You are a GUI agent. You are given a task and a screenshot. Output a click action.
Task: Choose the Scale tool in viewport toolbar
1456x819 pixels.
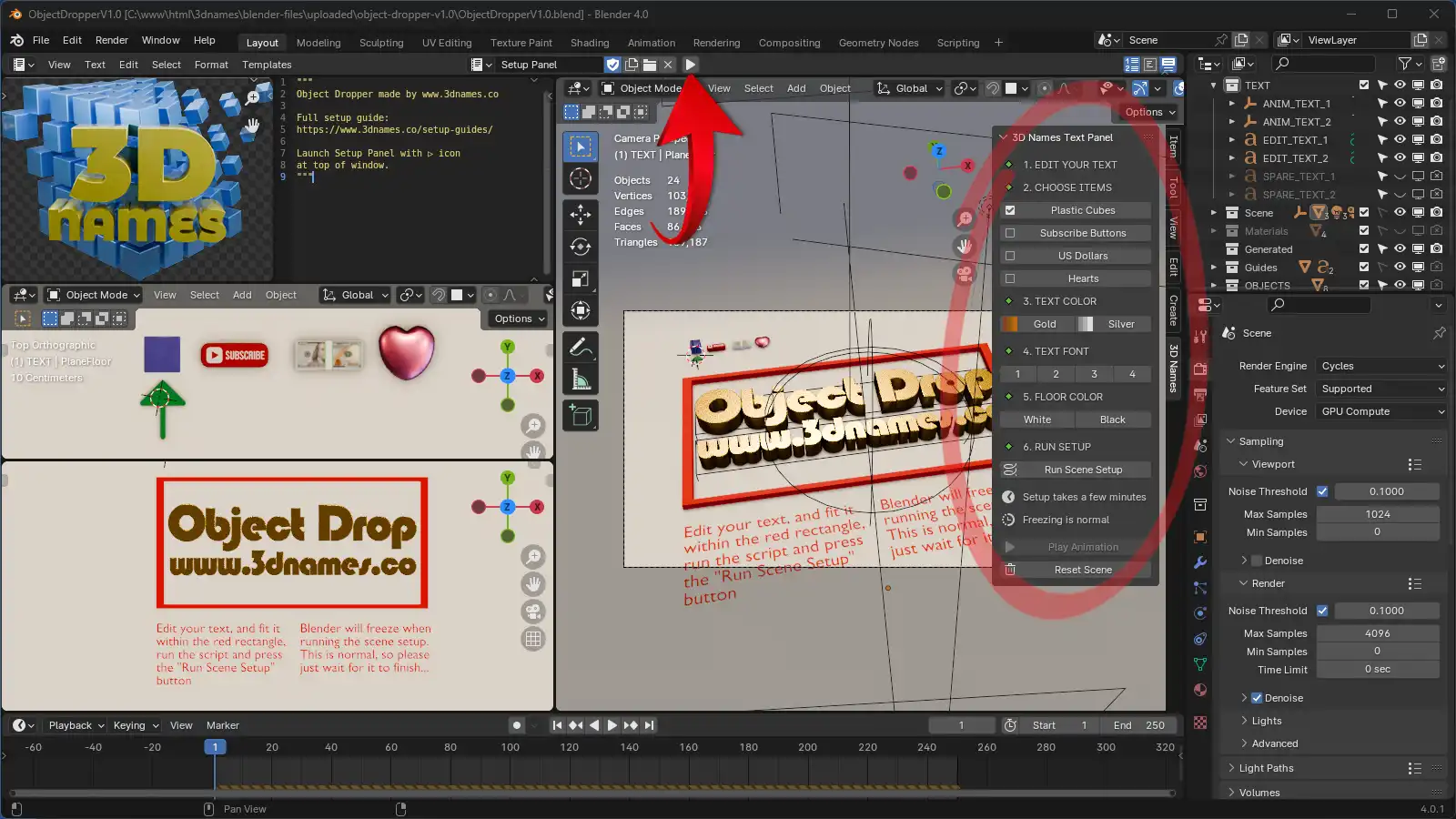581,278
